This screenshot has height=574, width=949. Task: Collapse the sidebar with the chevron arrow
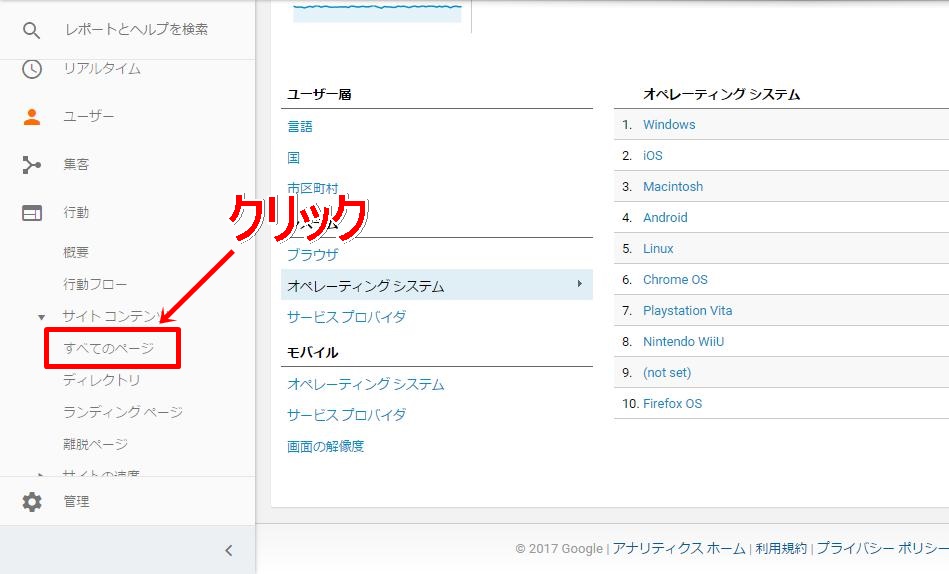point(229,550)
